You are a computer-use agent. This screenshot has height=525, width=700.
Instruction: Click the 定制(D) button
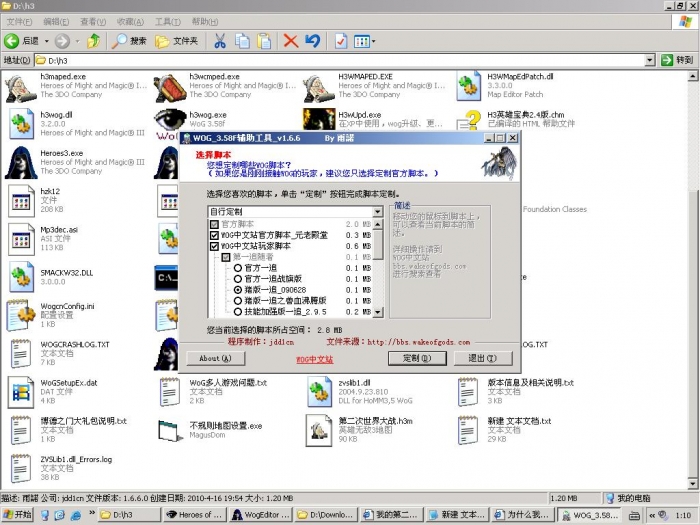417,358
